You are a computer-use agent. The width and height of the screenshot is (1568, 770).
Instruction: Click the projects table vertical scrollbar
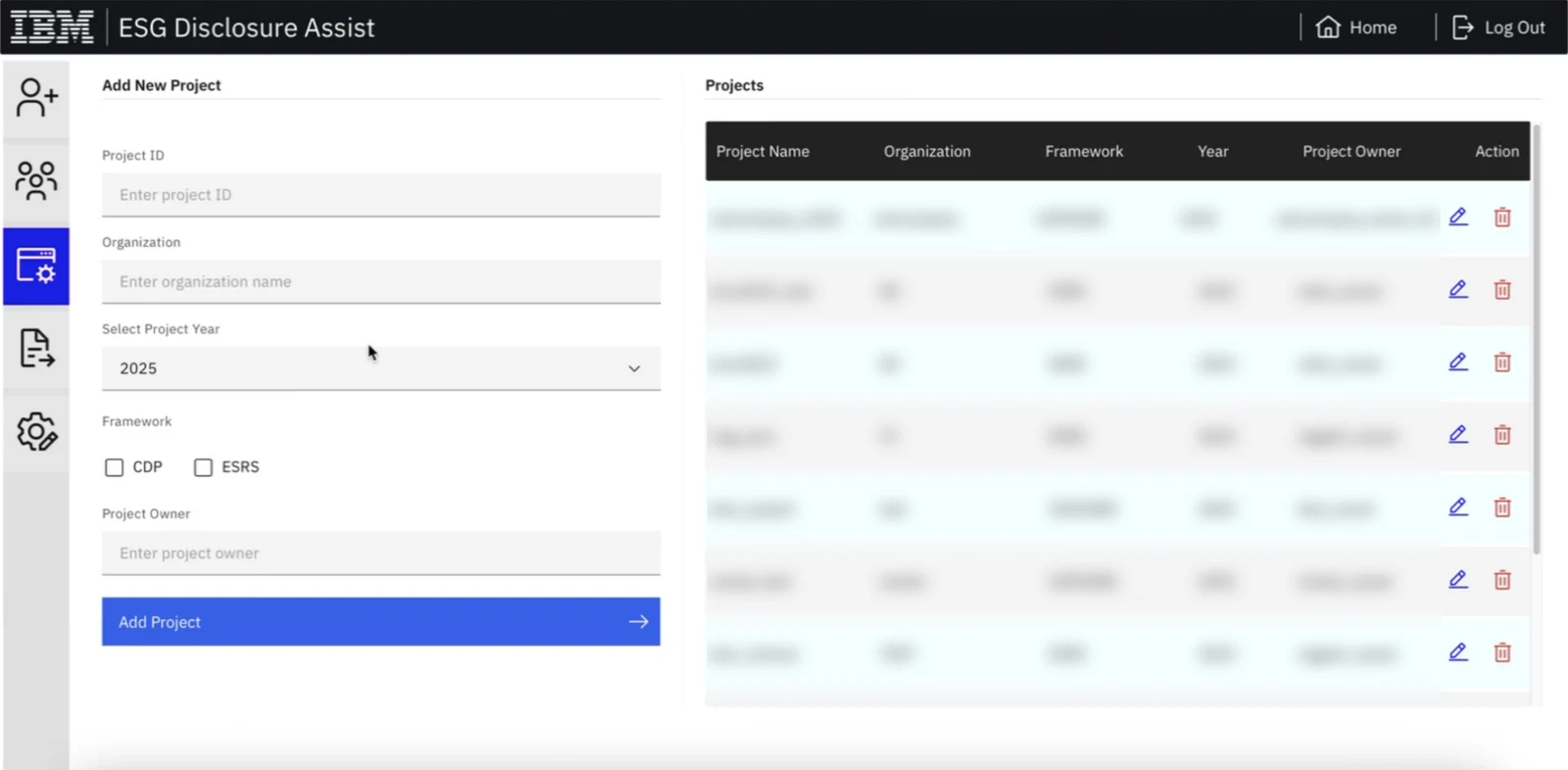1537,338
